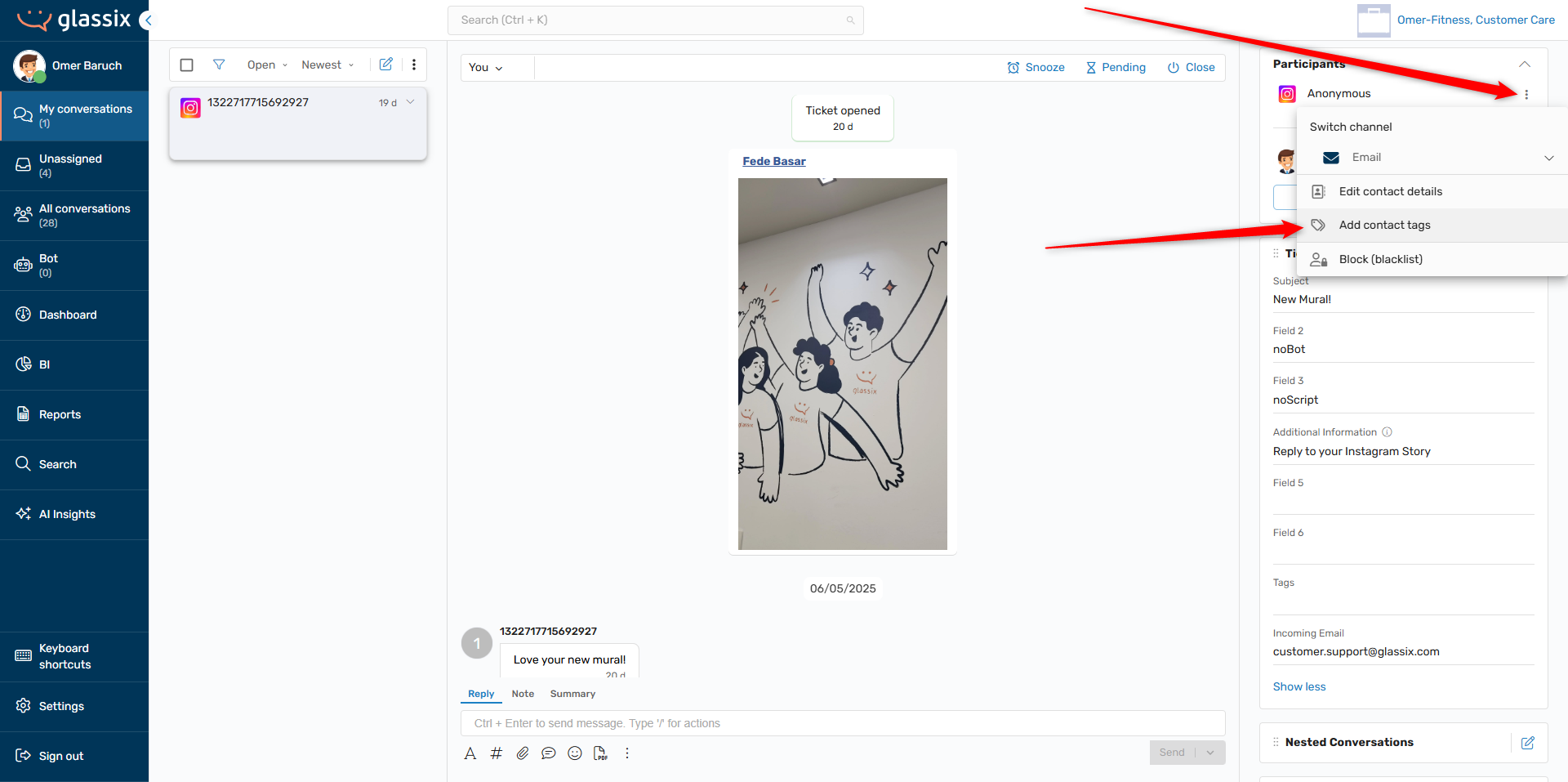
Task: Open message templates speech bubble icon
Action: click(549, 753)
